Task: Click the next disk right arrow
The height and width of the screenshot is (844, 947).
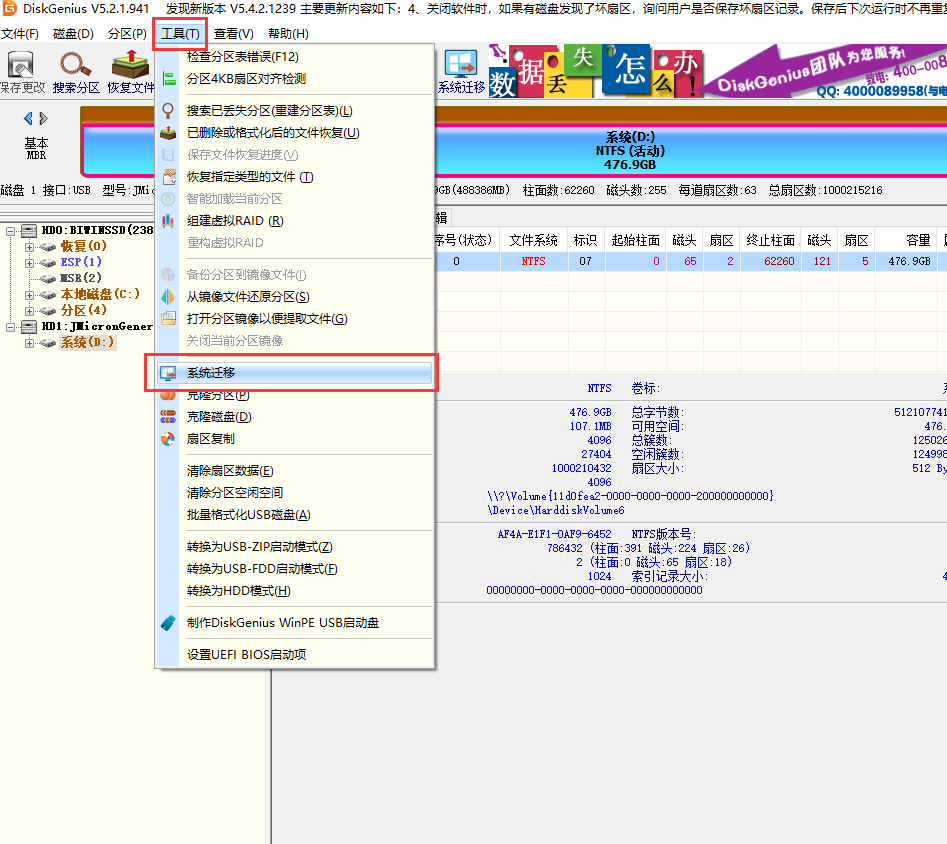Action: (x=43, y=118)
